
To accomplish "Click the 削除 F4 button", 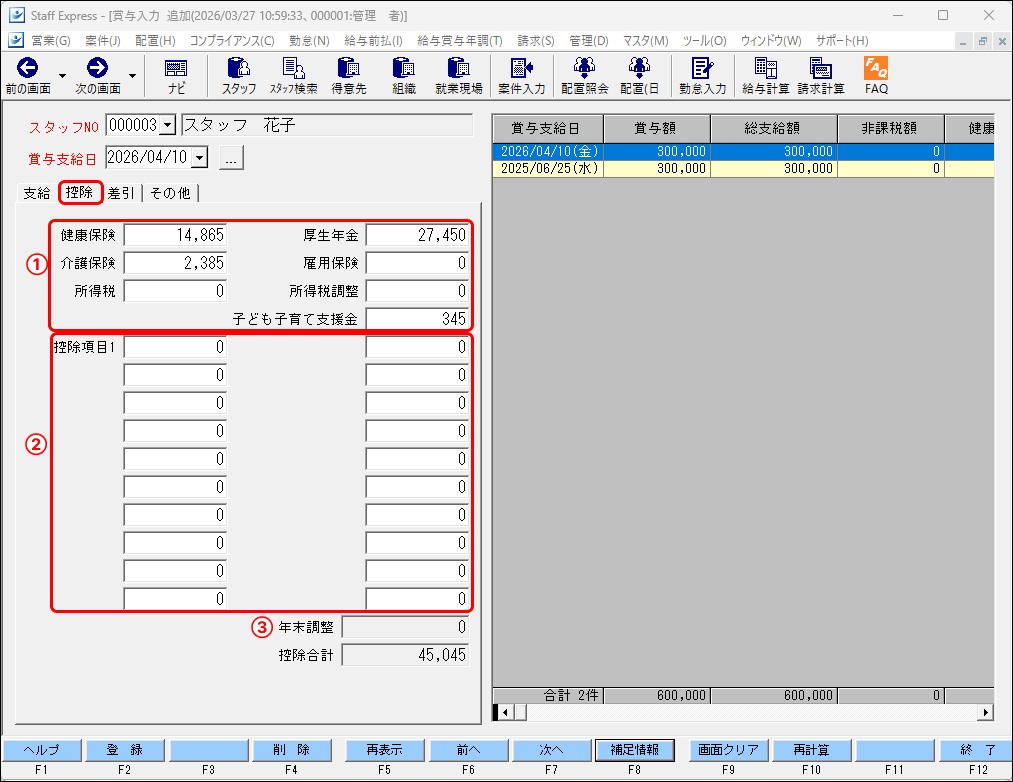I will [x=291, y=750].
